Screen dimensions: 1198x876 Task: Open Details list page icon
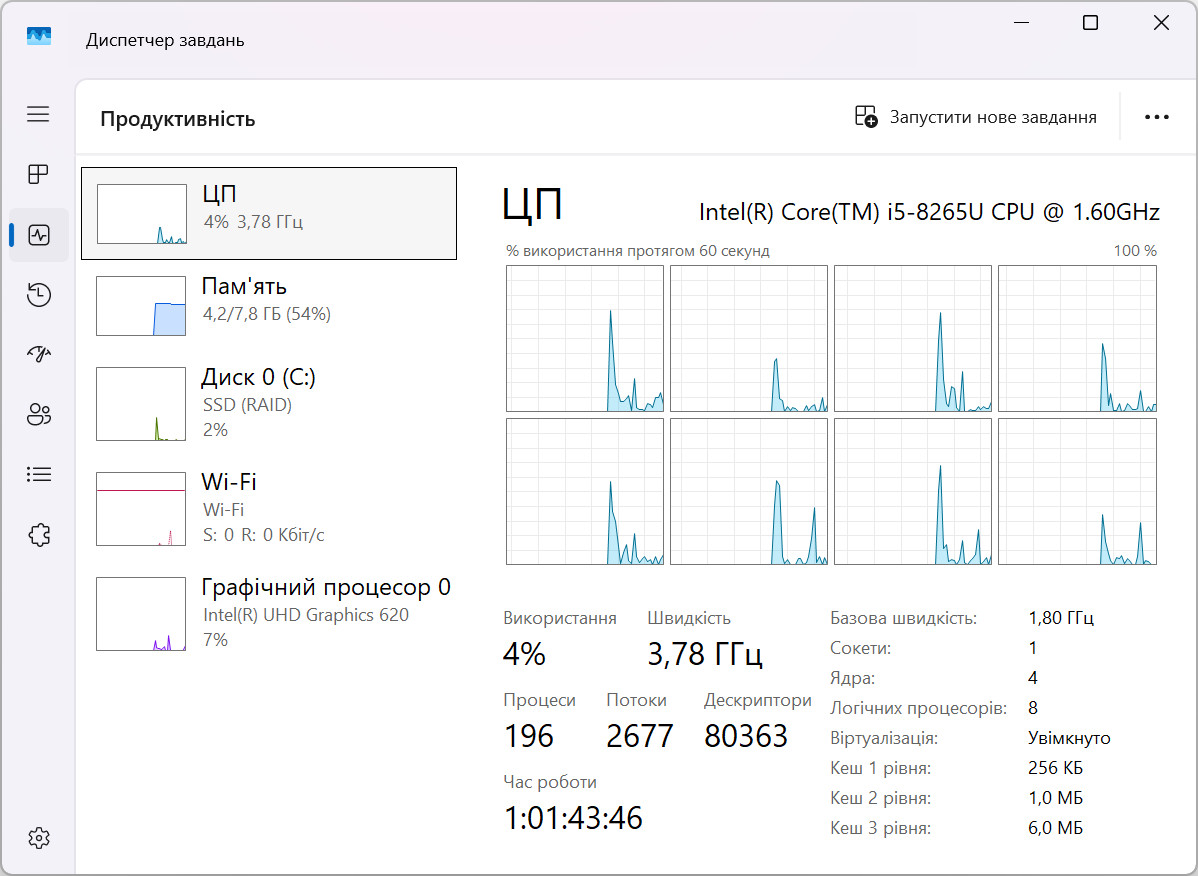tap(39, 474)
